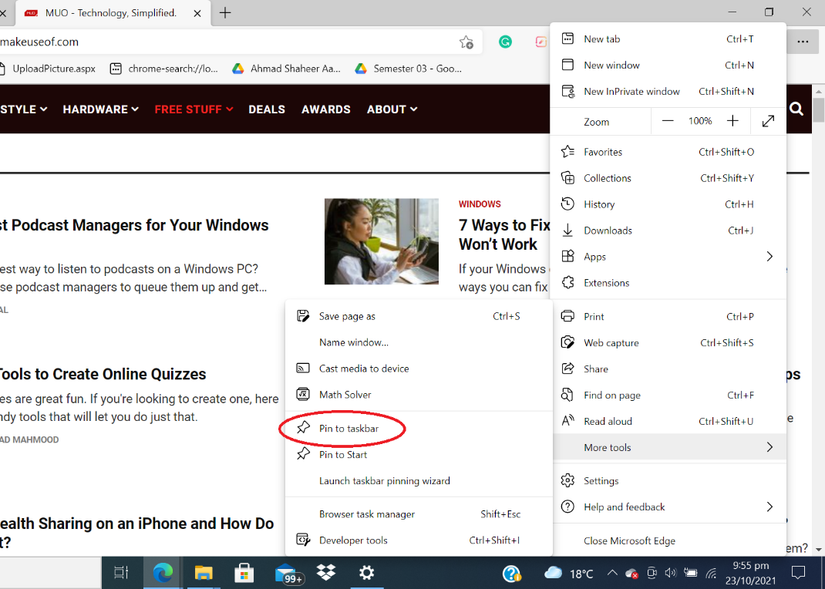Choose Print in the menu

pyautogui.click(x=668, y=316)
